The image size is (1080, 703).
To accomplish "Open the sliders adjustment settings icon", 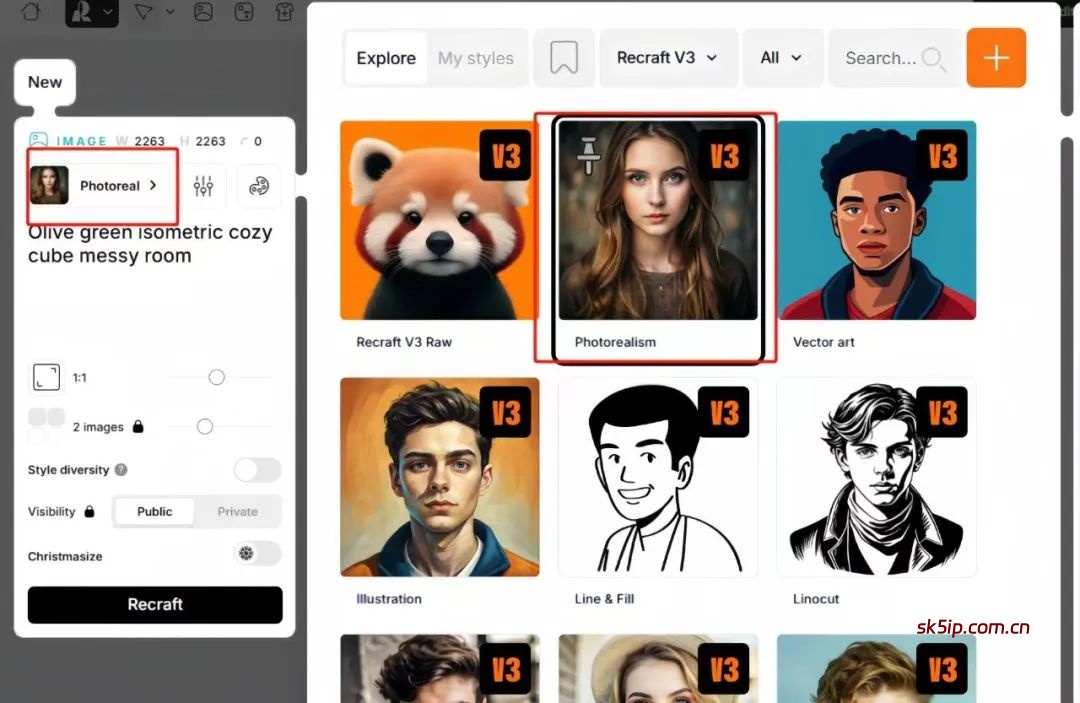I will coord(204,186).
